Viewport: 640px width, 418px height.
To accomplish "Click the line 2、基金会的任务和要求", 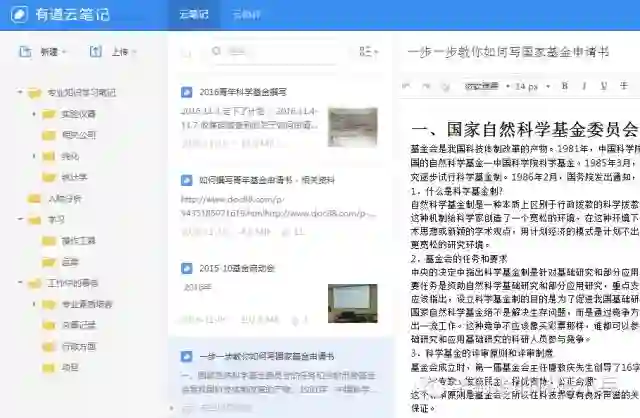I will 459,258.
